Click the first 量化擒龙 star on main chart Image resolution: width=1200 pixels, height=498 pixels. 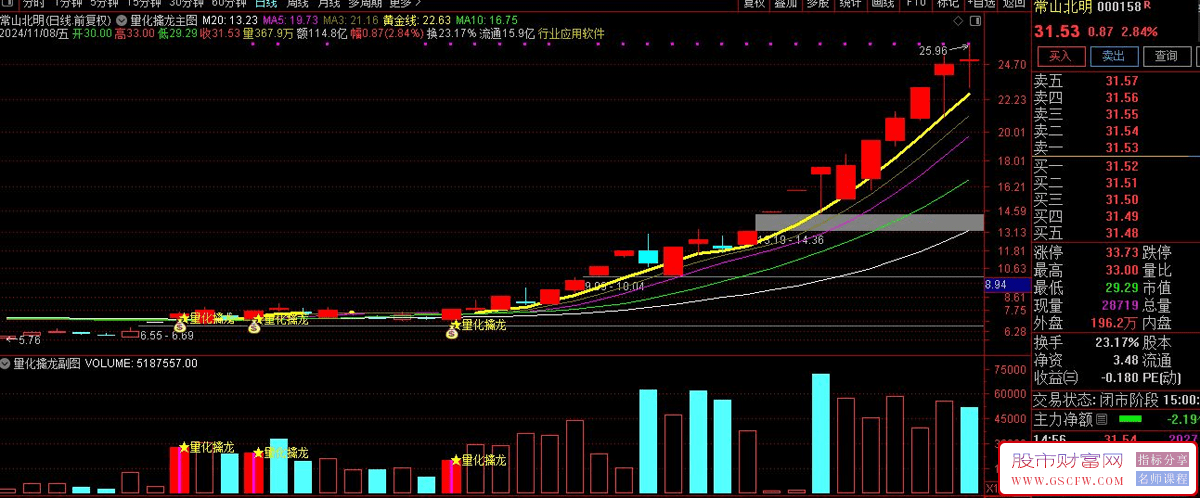(x=183, y=318)
